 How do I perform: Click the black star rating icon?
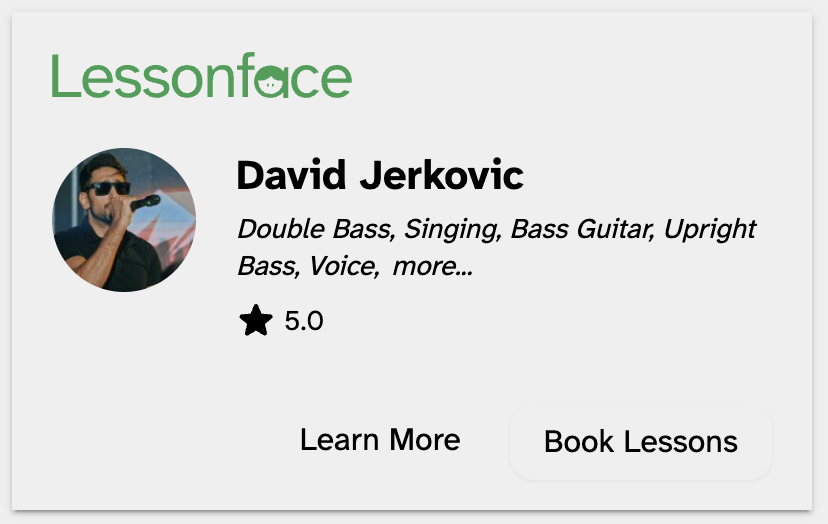256,321
